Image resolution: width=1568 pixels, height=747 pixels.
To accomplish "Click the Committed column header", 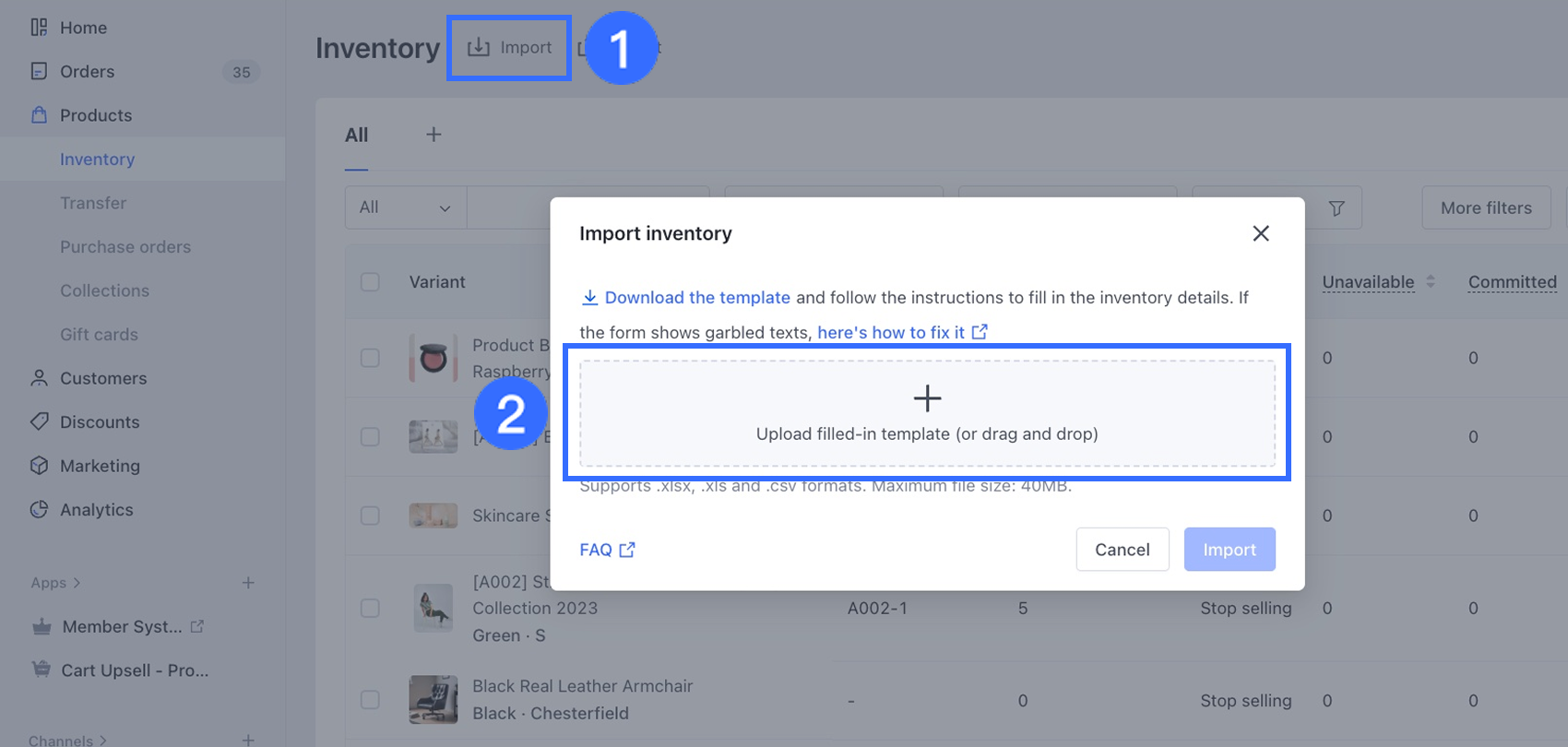I will 1513,282.
